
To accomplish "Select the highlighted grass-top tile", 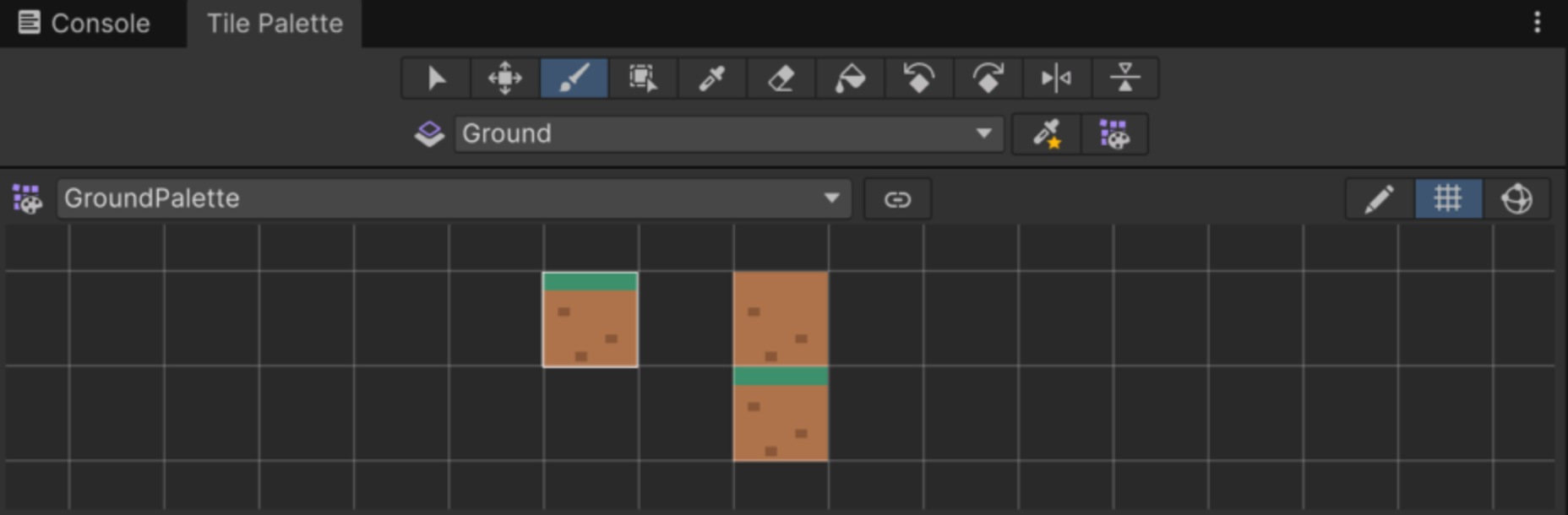I will pyautogui.click(x=590, y=319).
